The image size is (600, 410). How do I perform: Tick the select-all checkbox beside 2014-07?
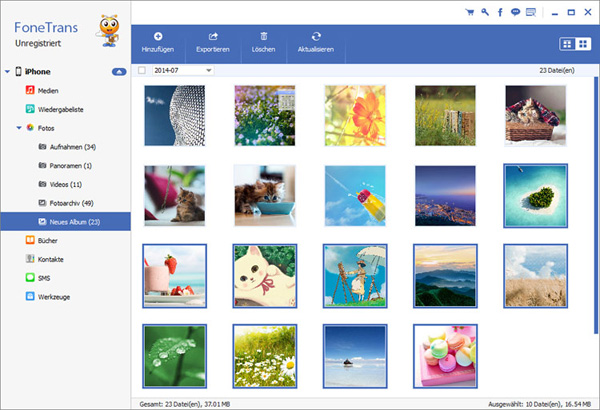click(141, 71)
